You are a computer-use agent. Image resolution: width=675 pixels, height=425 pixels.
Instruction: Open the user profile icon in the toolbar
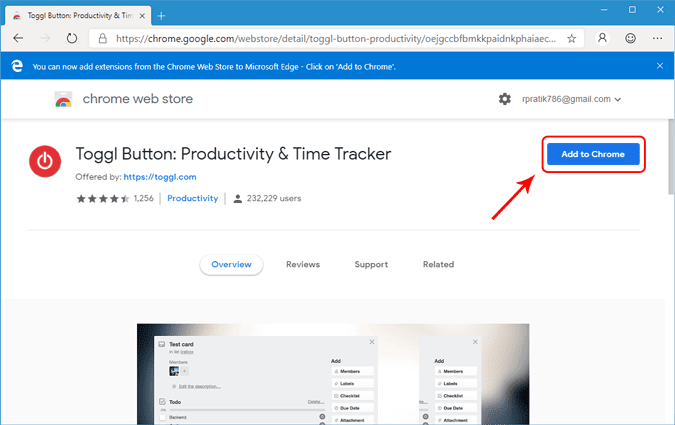[x=603, y=38]
